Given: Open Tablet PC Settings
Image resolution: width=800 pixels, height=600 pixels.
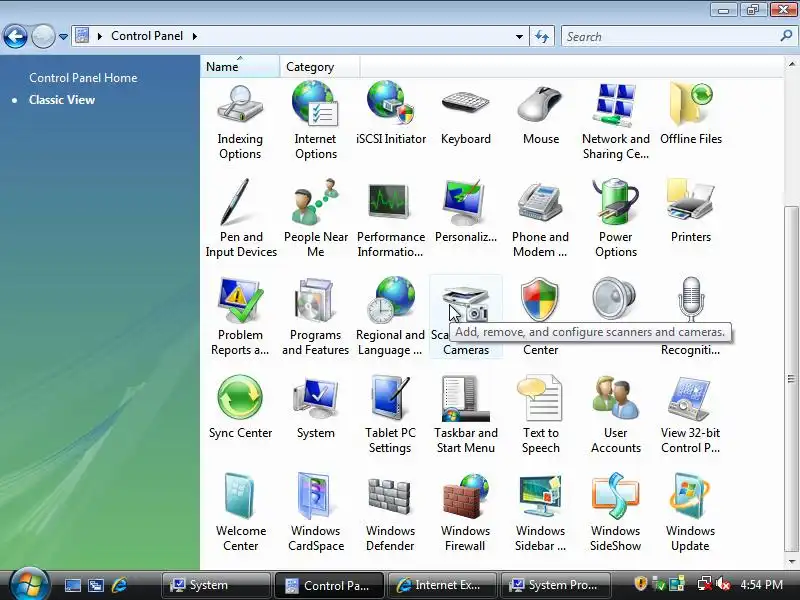Looking at the screenshot, I should tap(390, 415).
